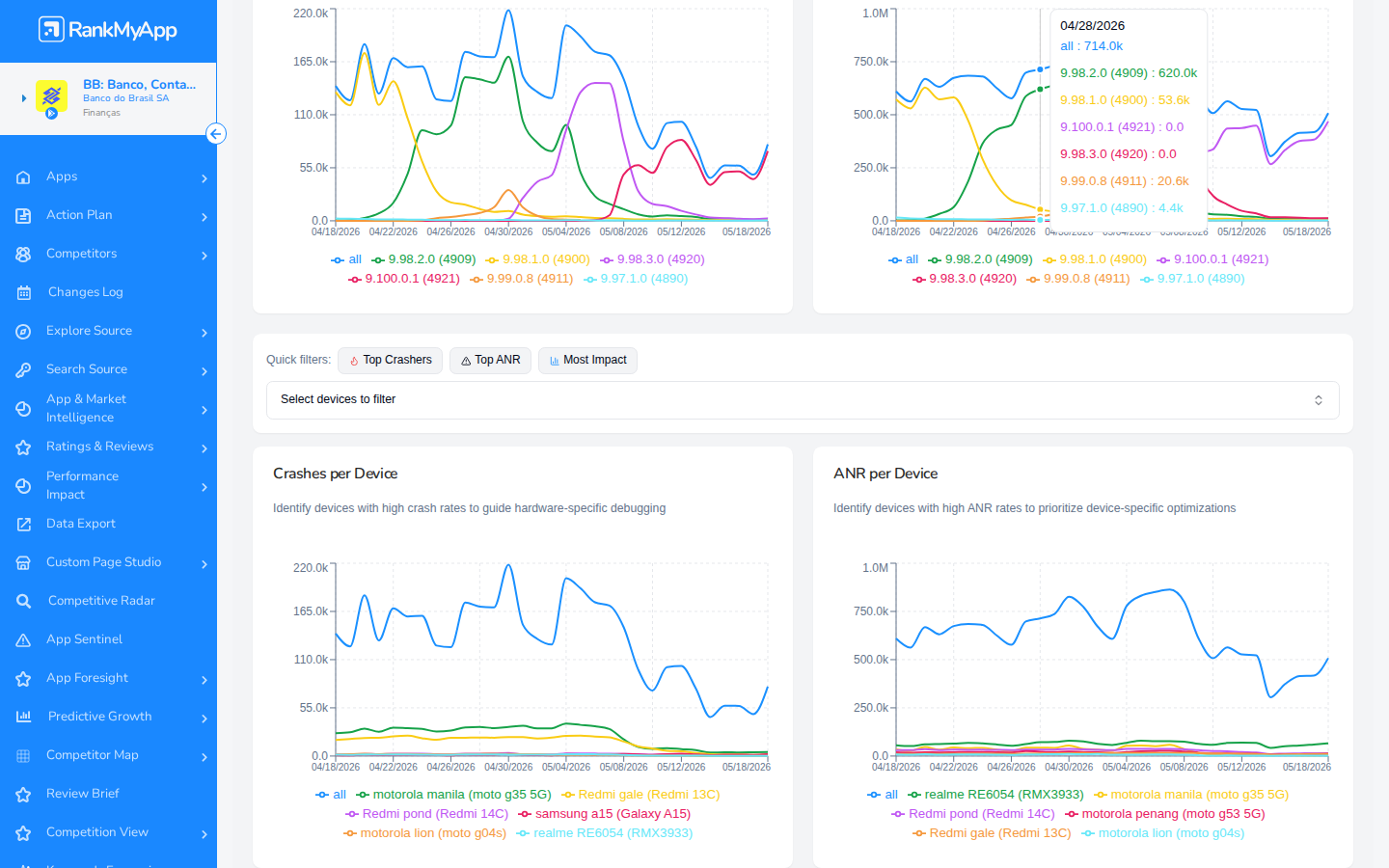Apply the Most Impact quick filter
Image resolution: width=1389 pixels, height=868 pixels.
click(x=587, y=361)
